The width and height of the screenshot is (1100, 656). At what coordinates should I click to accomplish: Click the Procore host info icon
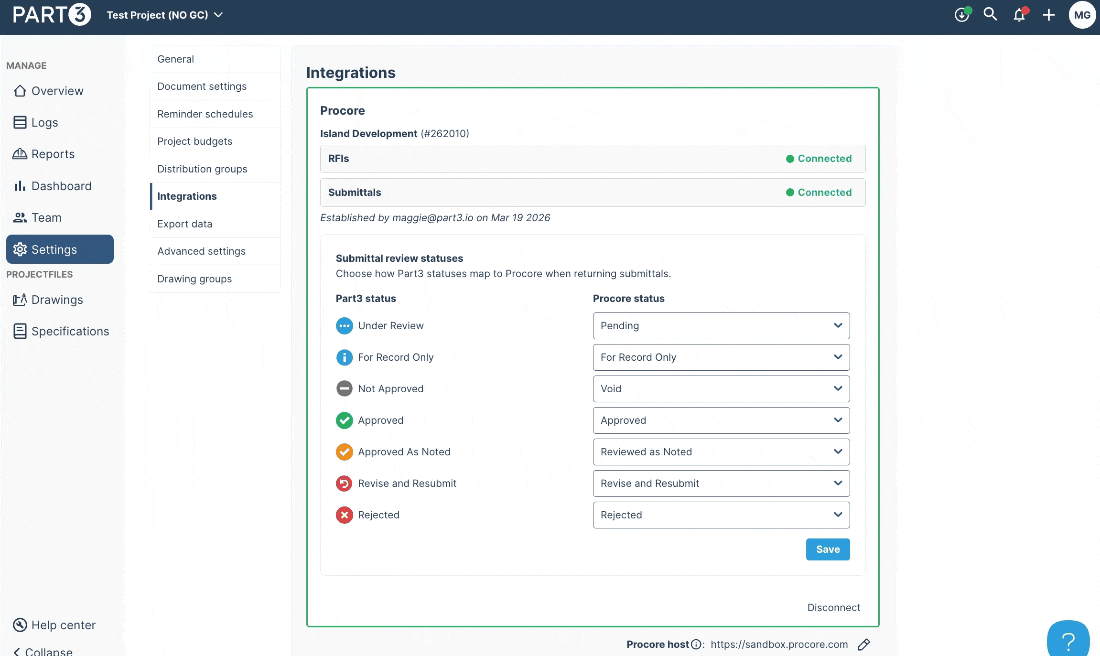point(697,644)
